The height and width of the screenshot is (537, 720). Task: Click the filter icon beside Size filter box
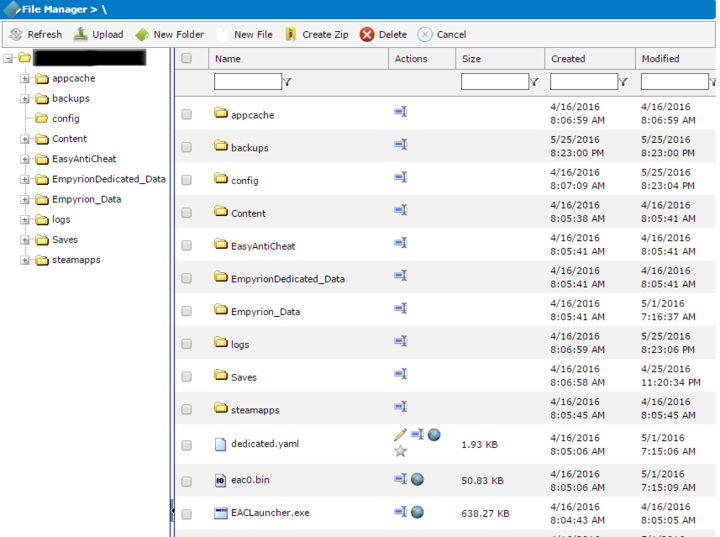[x=534, y=82]
